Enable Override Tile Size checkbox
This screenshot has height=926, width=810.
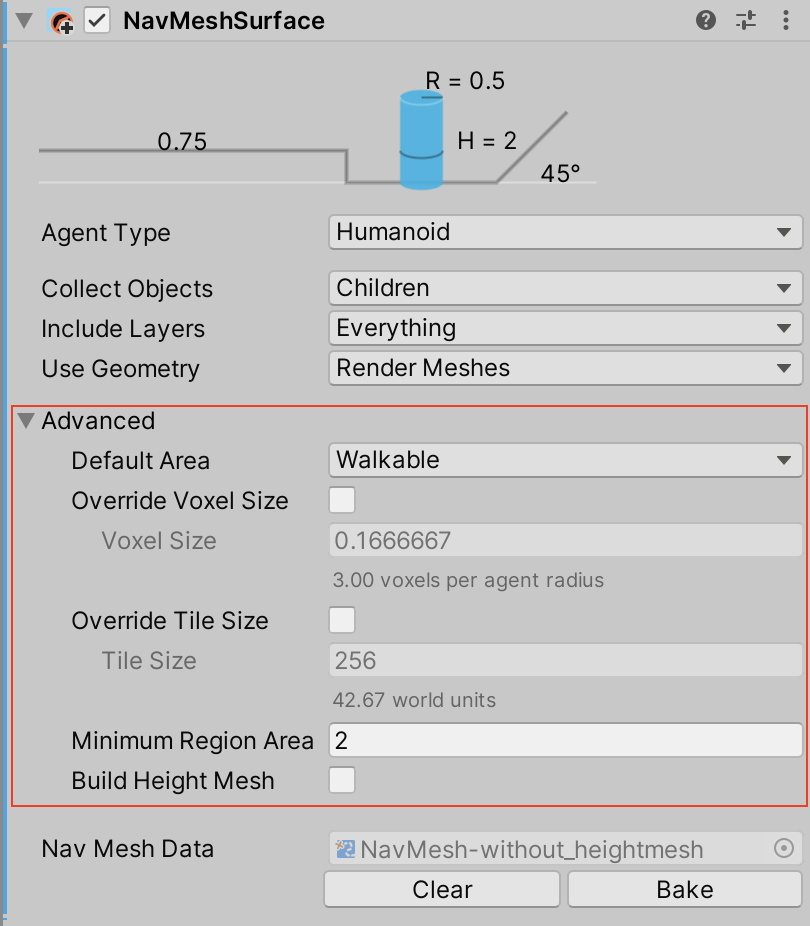coord(342,620)
